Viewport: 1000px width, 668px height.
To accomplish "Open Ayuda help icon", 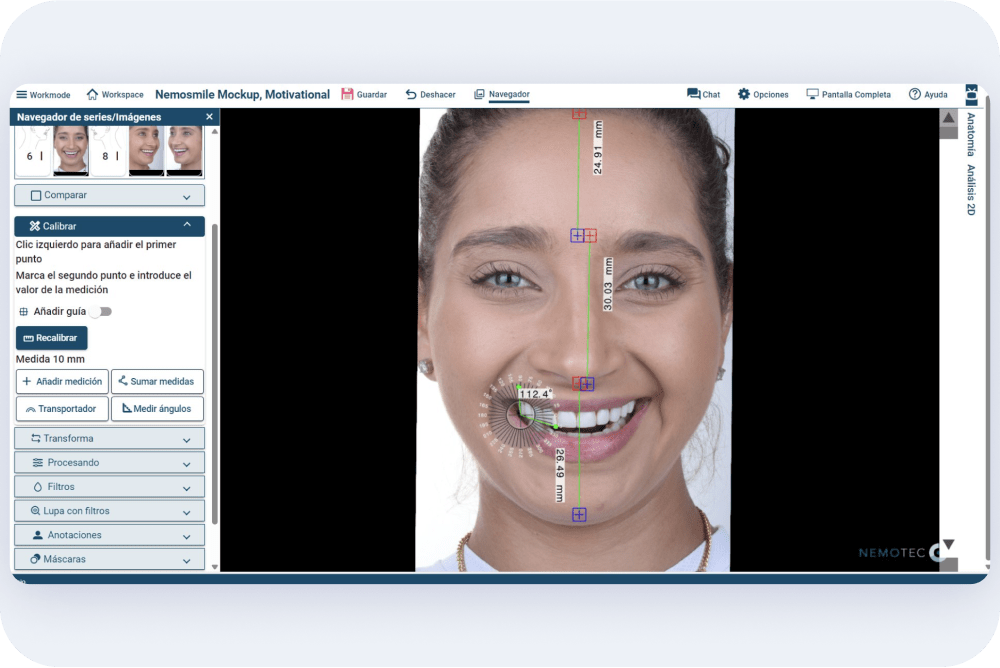I will (915, 94).
